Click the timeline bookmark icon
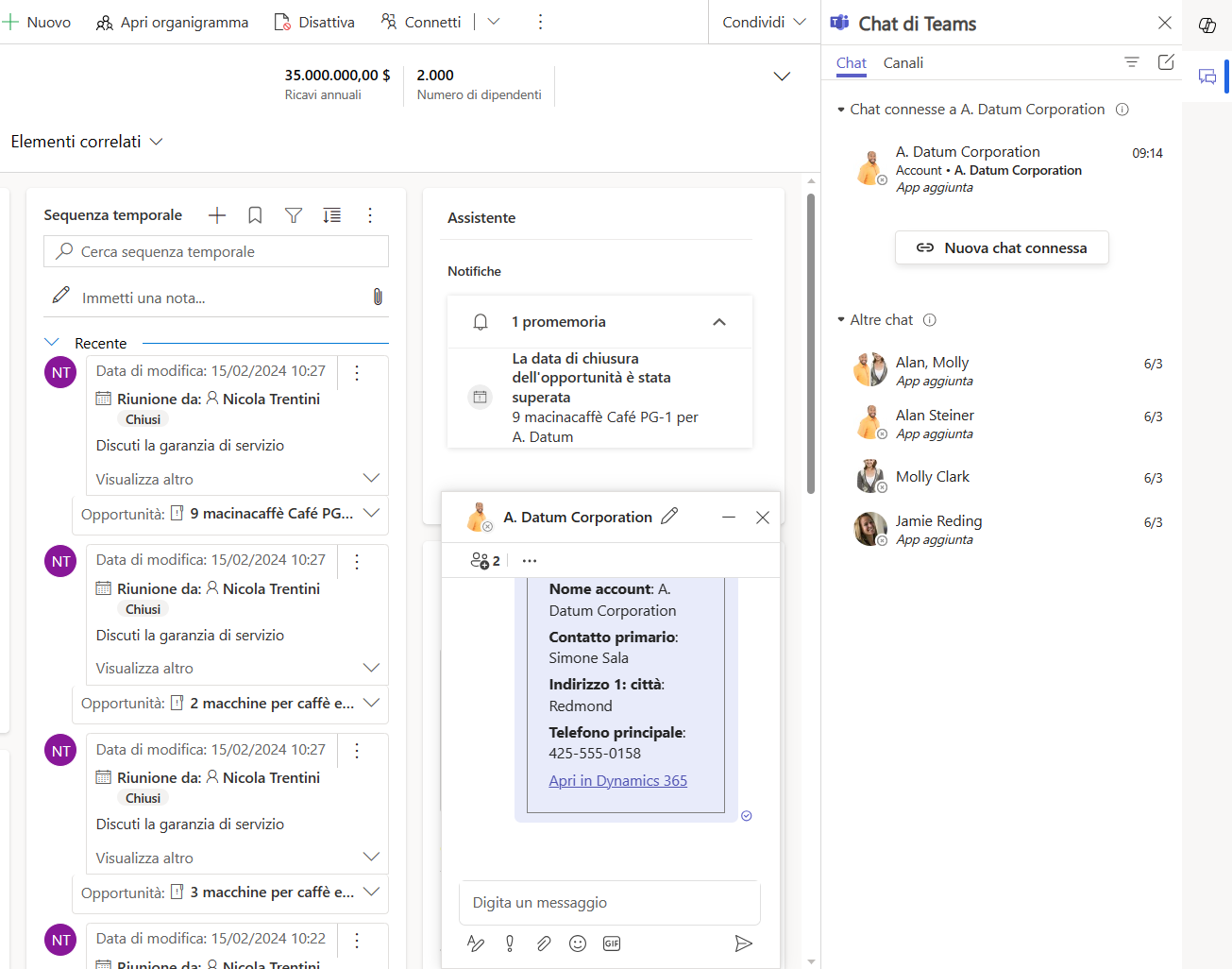The height and width of the screenshot is (969, 1232). tap(255, 215)
